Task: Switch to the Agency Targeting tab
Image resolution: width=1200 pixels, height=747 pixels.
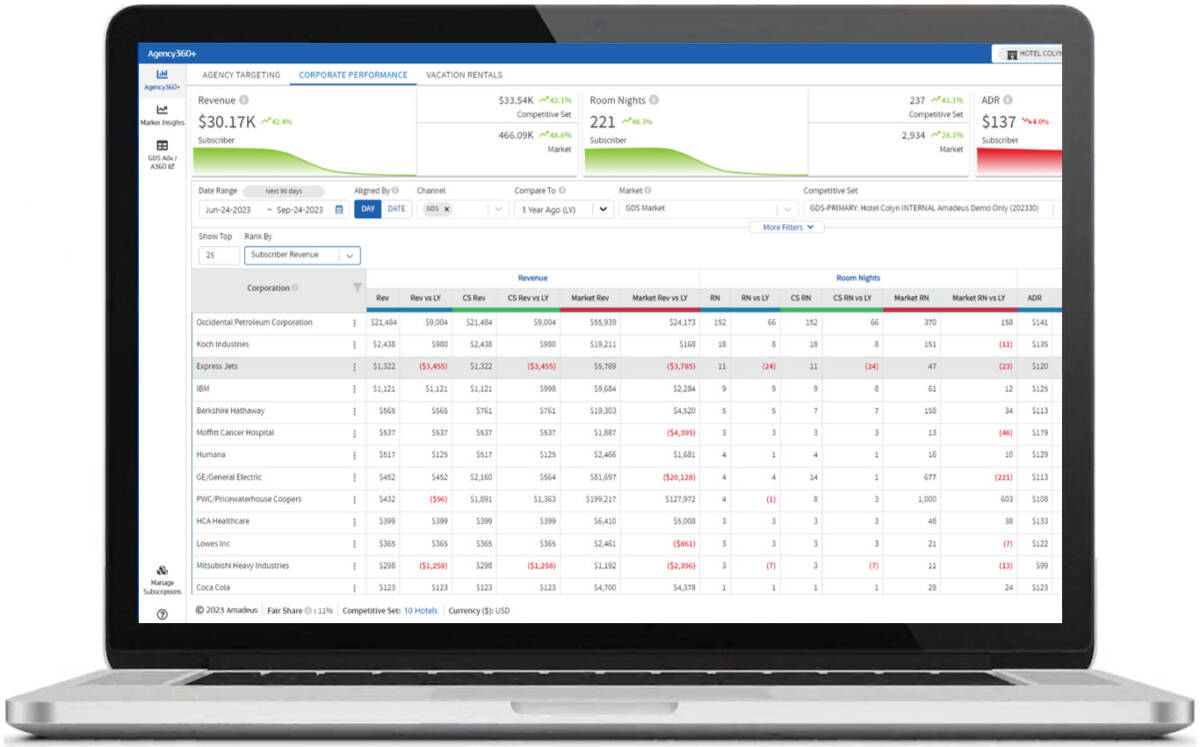Action: (x=240, y=75)
